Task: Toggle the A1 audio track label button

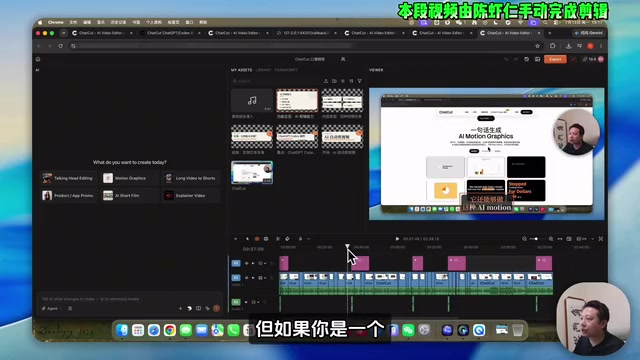Action: (236, 302)
